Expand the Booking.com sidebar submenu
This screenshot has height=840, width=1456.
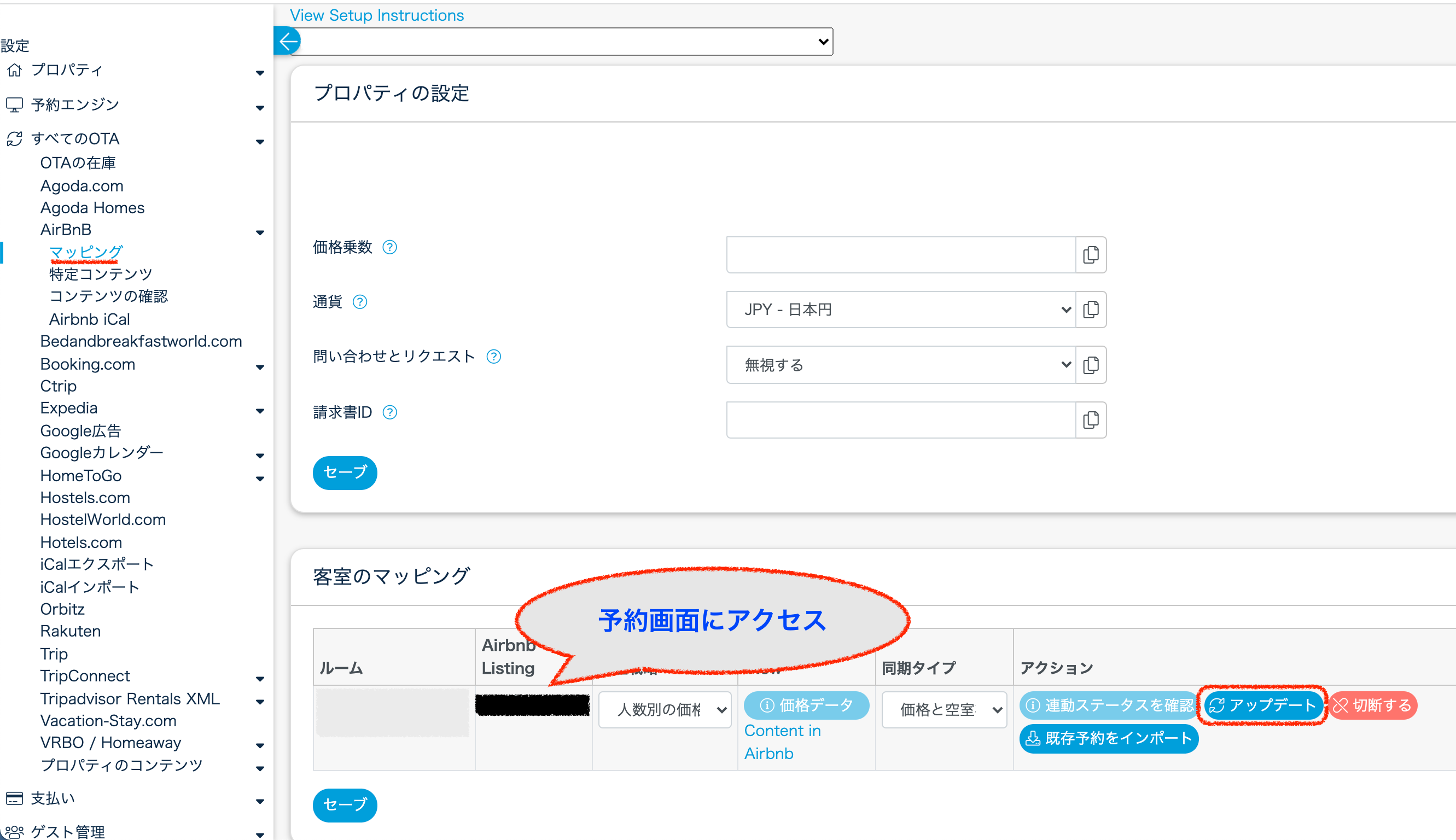click(260, 366)
